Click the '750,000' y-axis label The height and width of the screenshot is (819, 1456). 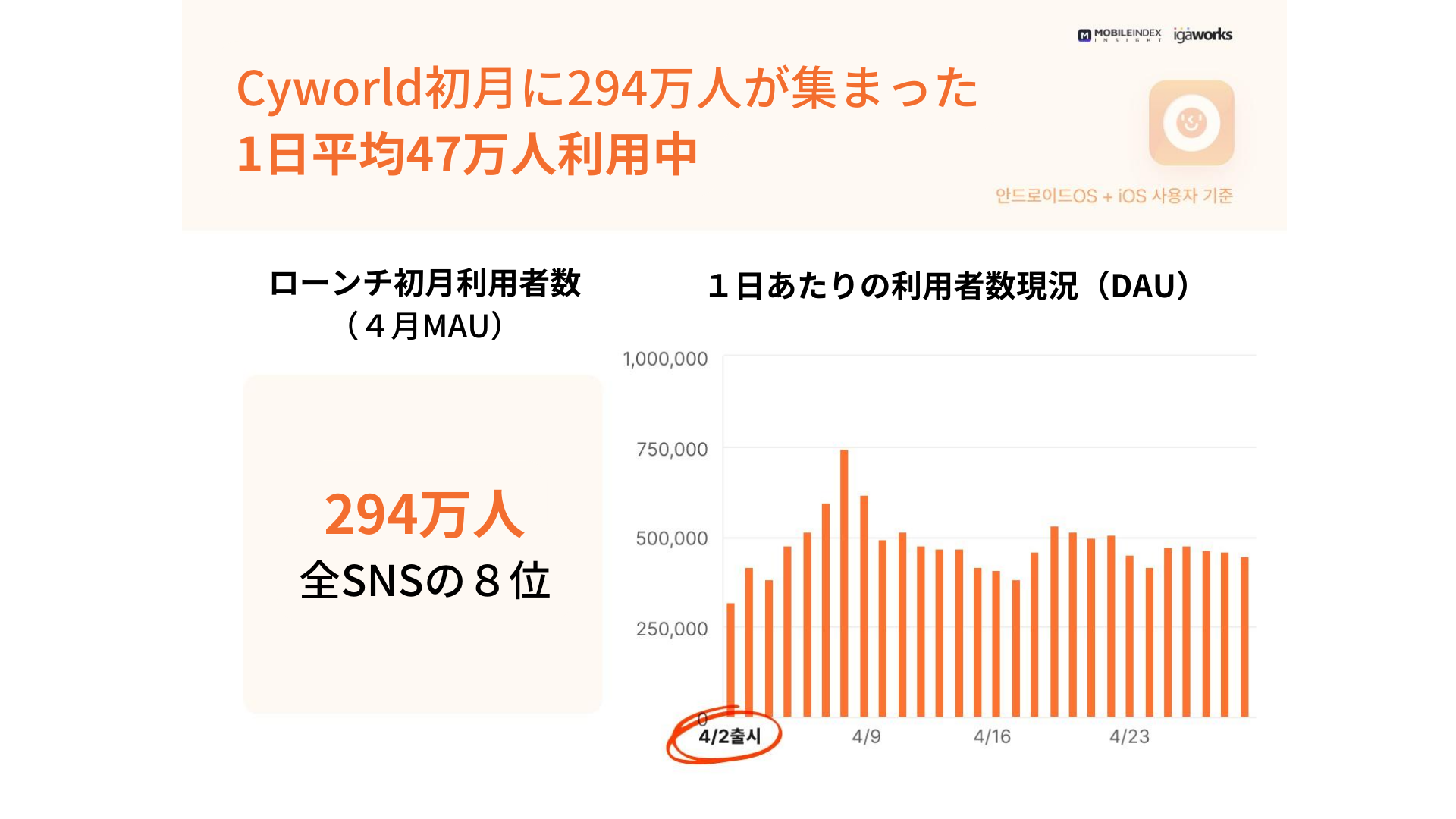(x=672, y=449)
